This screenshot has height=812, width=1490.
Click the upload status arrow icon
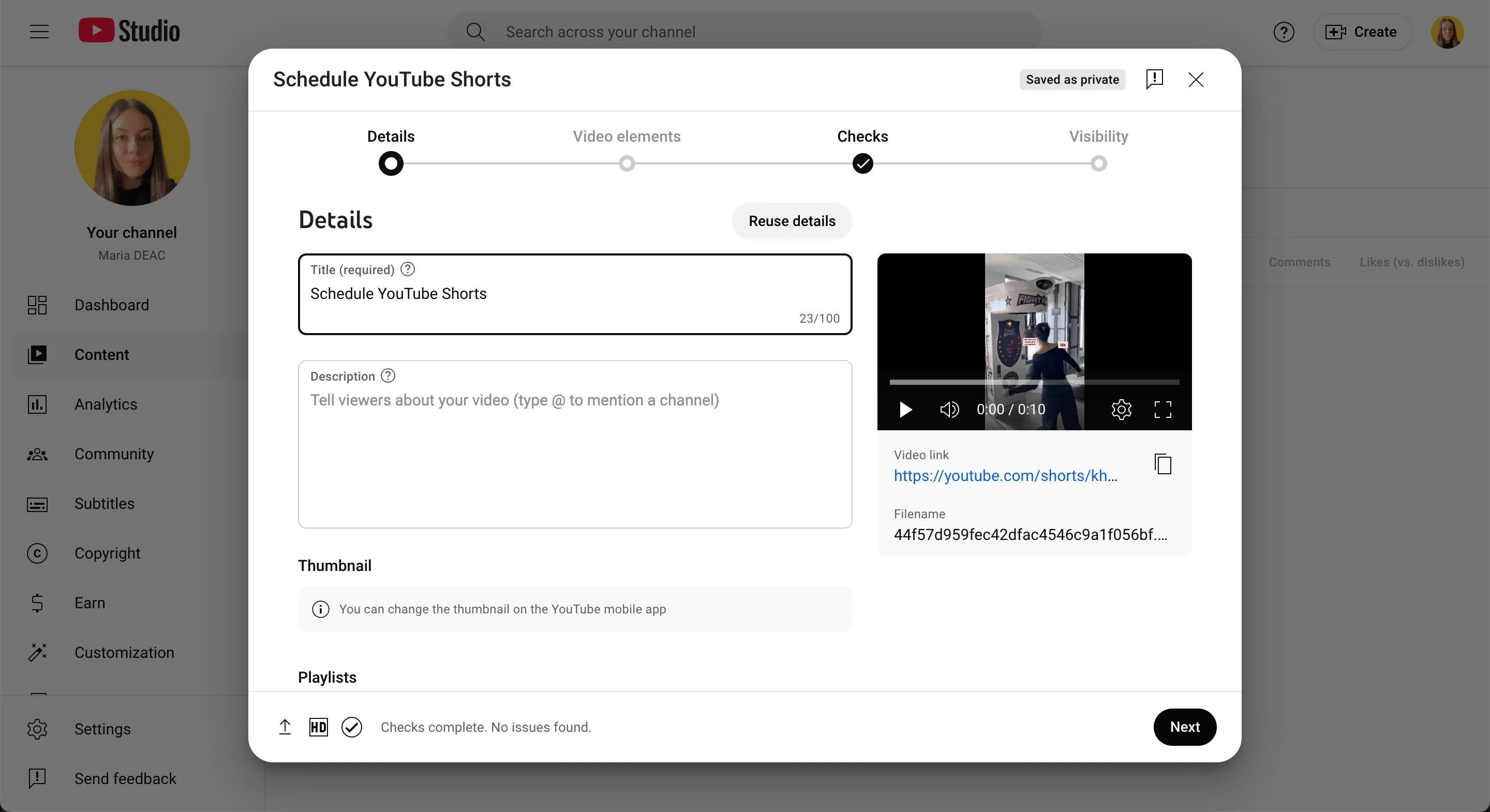coord(285,727)
